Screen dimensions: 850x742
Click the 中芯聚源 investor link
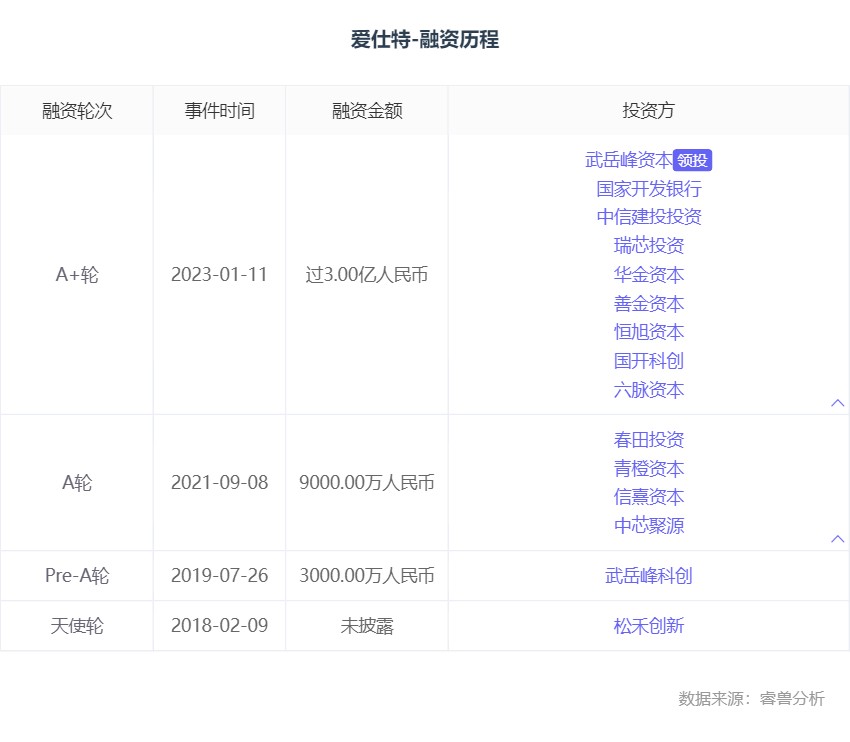tap(648, 526)
